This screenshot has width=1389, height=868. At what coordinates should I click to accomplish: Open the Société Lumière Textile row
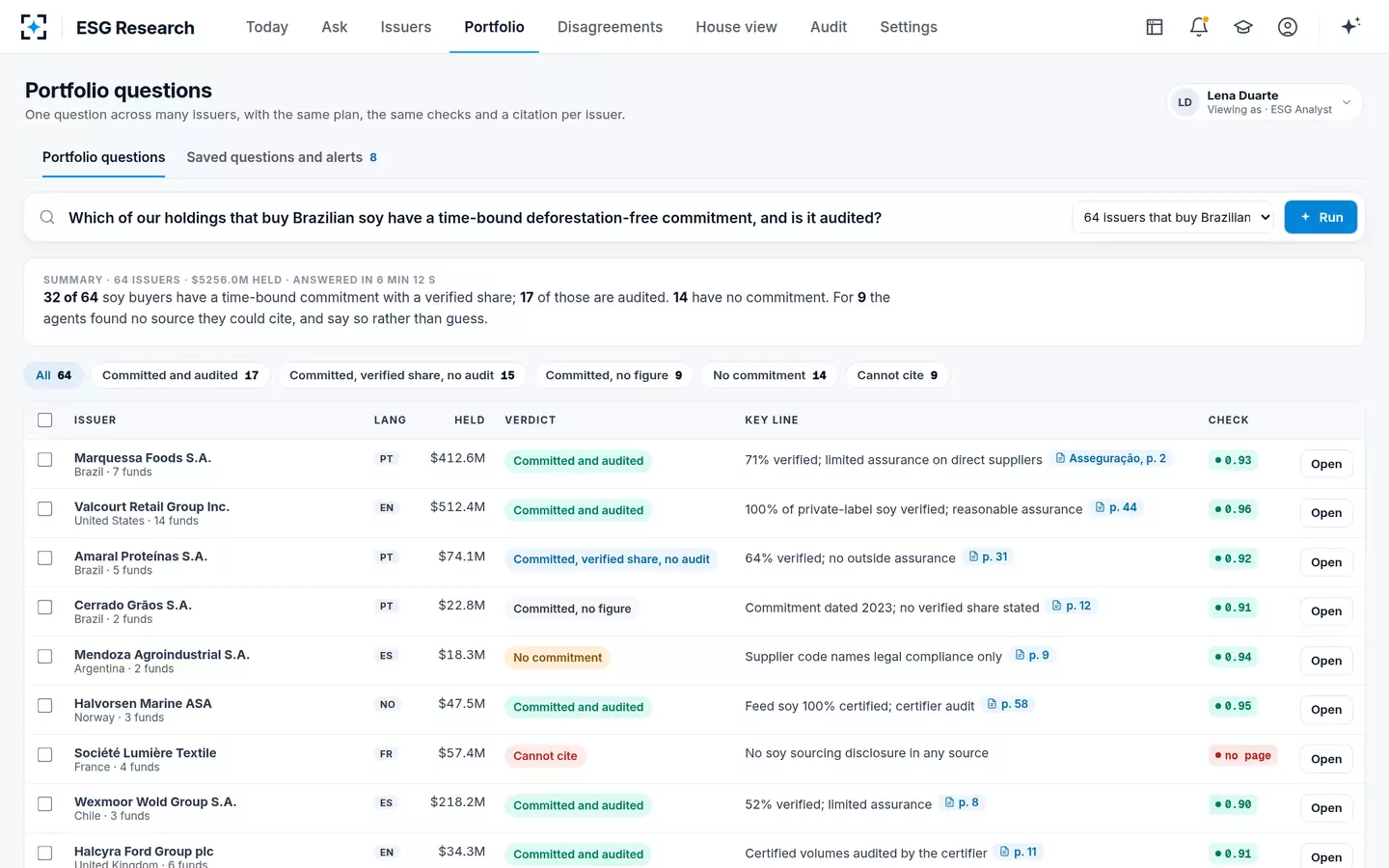coord(1326,759)
